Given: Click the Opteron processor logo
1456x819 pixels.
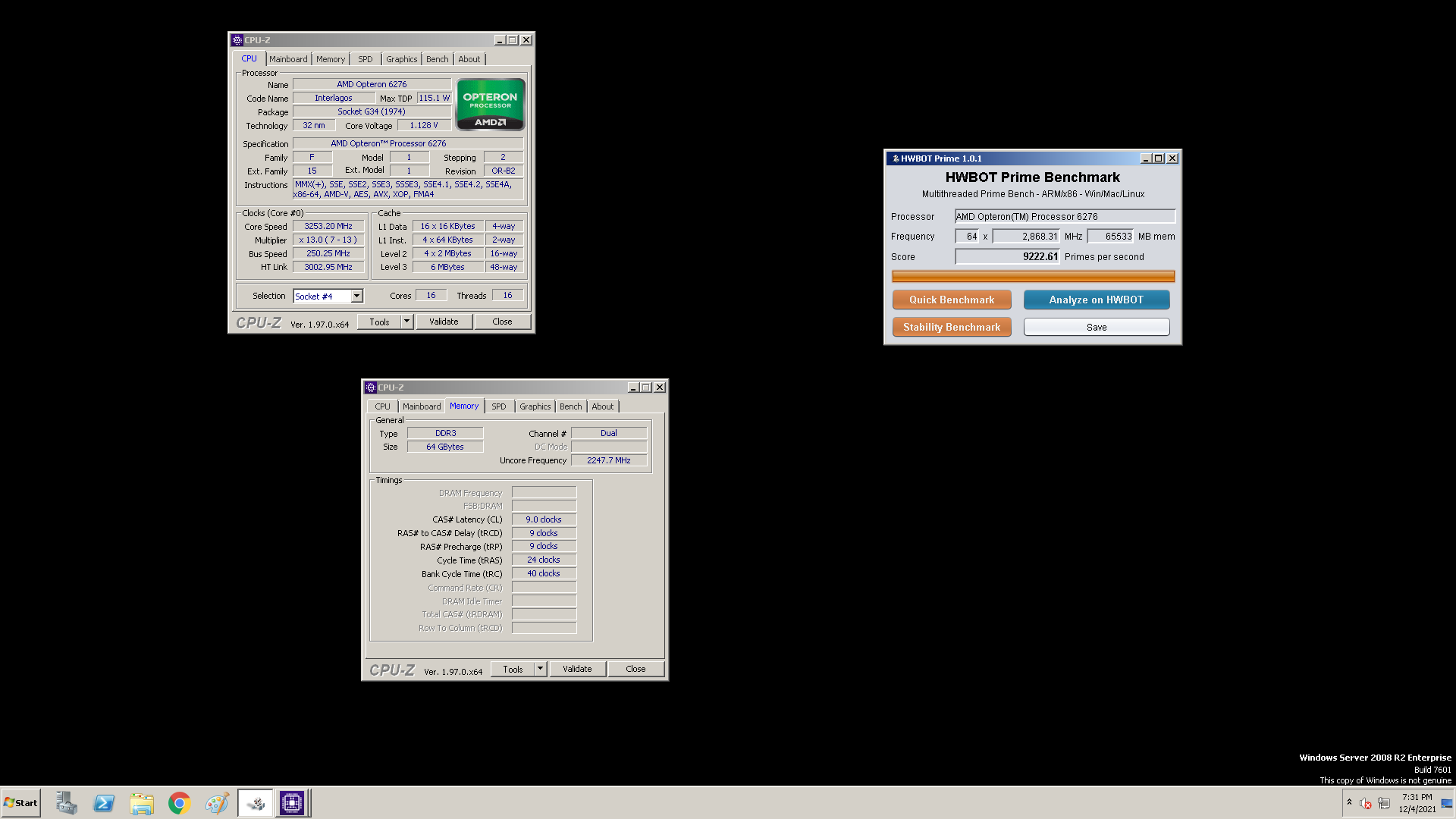Looking at the screenshot, I should point(490,105).
